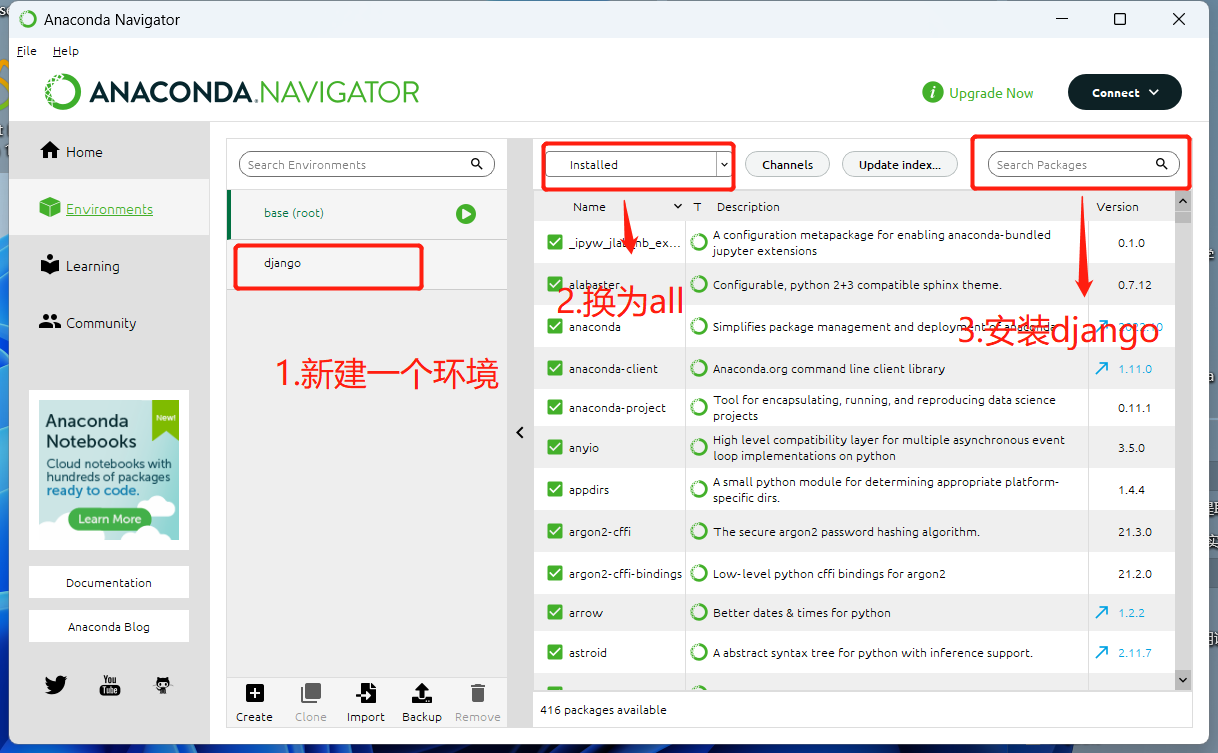Screen dimensions: 1218x753
Task: Toggle the astroid package checkbox
Action: (555, 652)
